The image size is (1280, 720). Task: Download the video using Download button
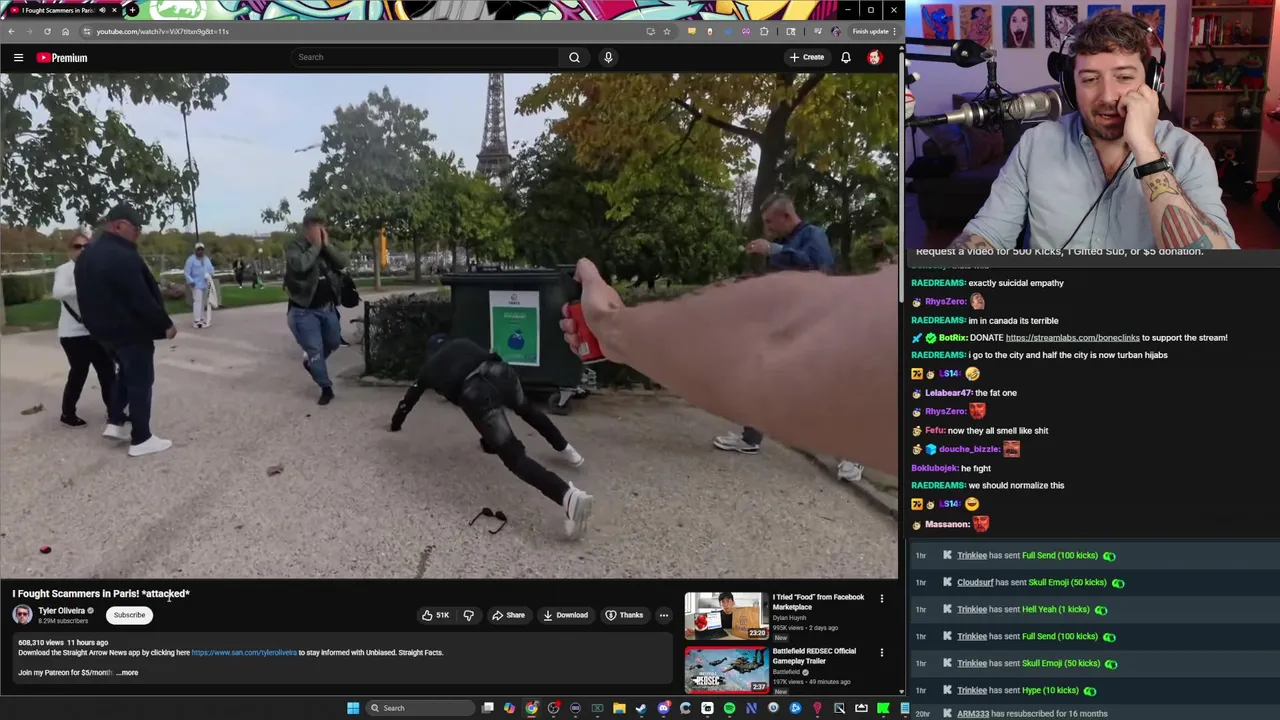pos(566,615)
